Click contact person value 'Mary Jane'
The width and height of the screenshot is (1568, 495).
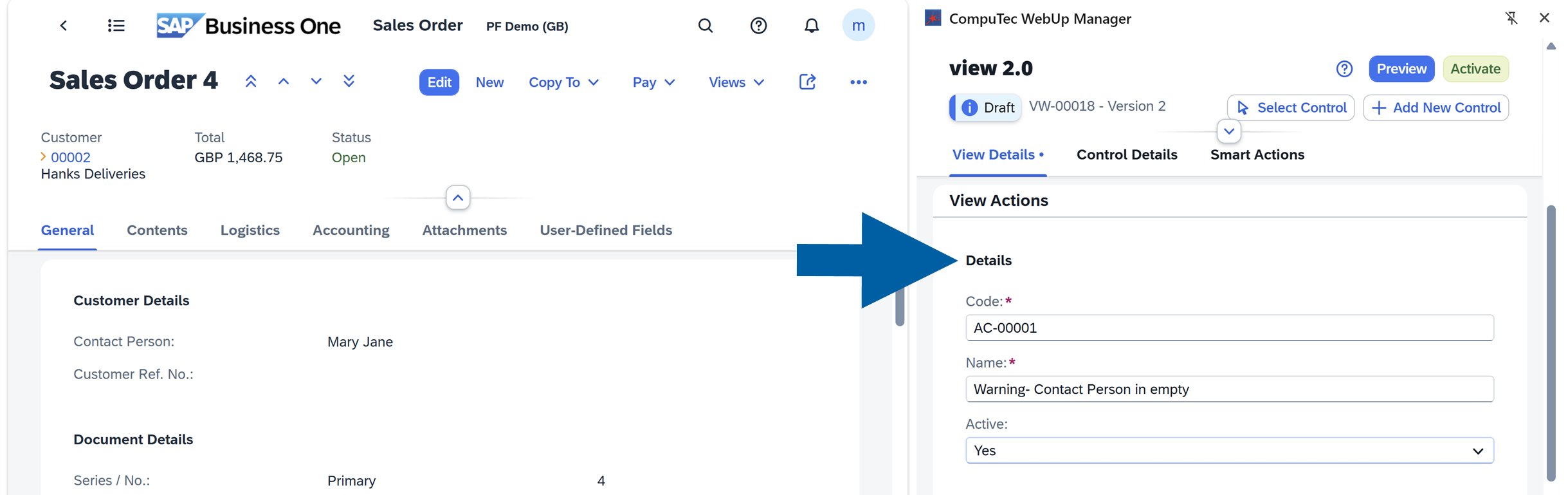point(360,342)
